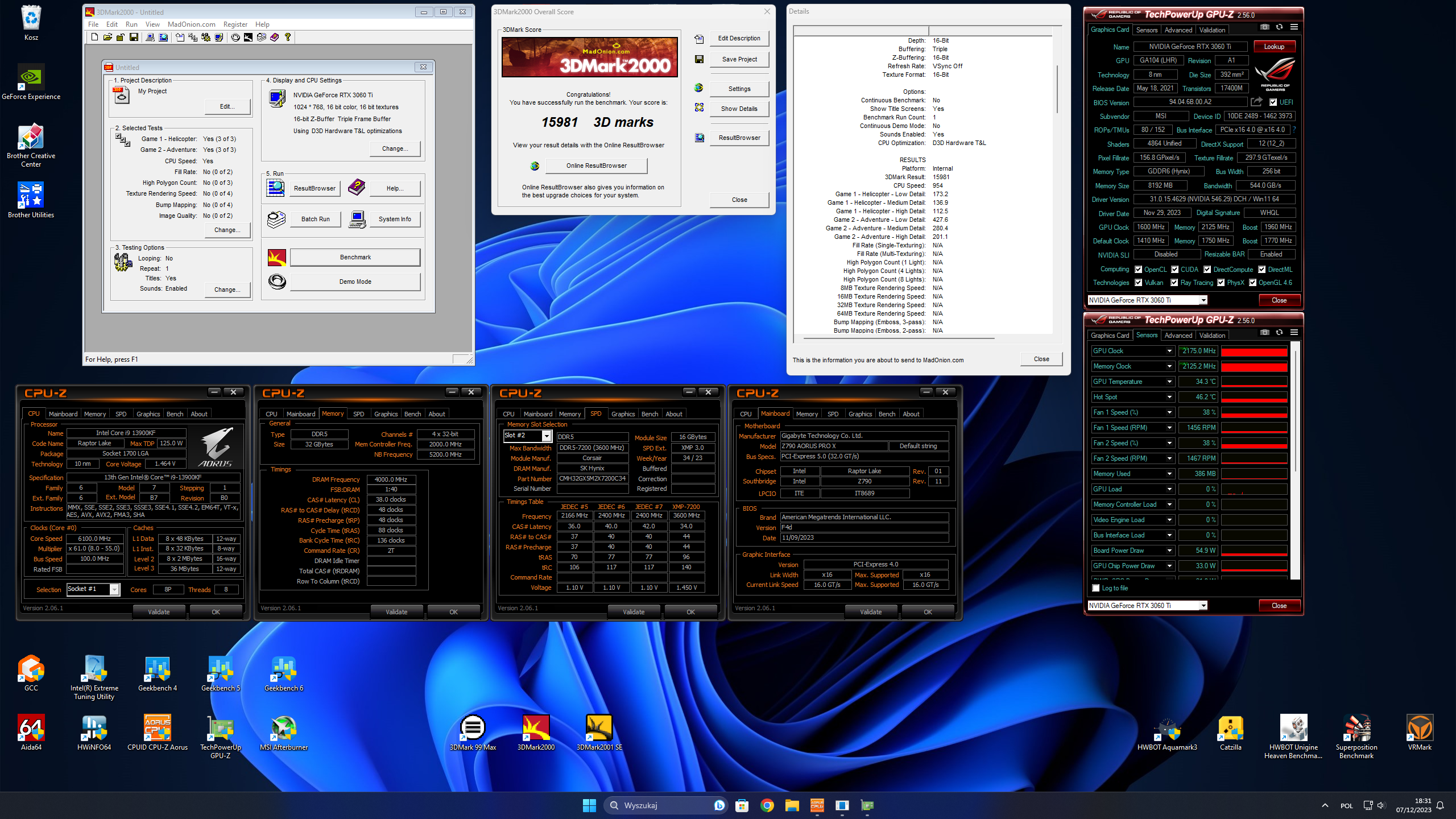Open Chrome from the taskbar

coord(767,805)
